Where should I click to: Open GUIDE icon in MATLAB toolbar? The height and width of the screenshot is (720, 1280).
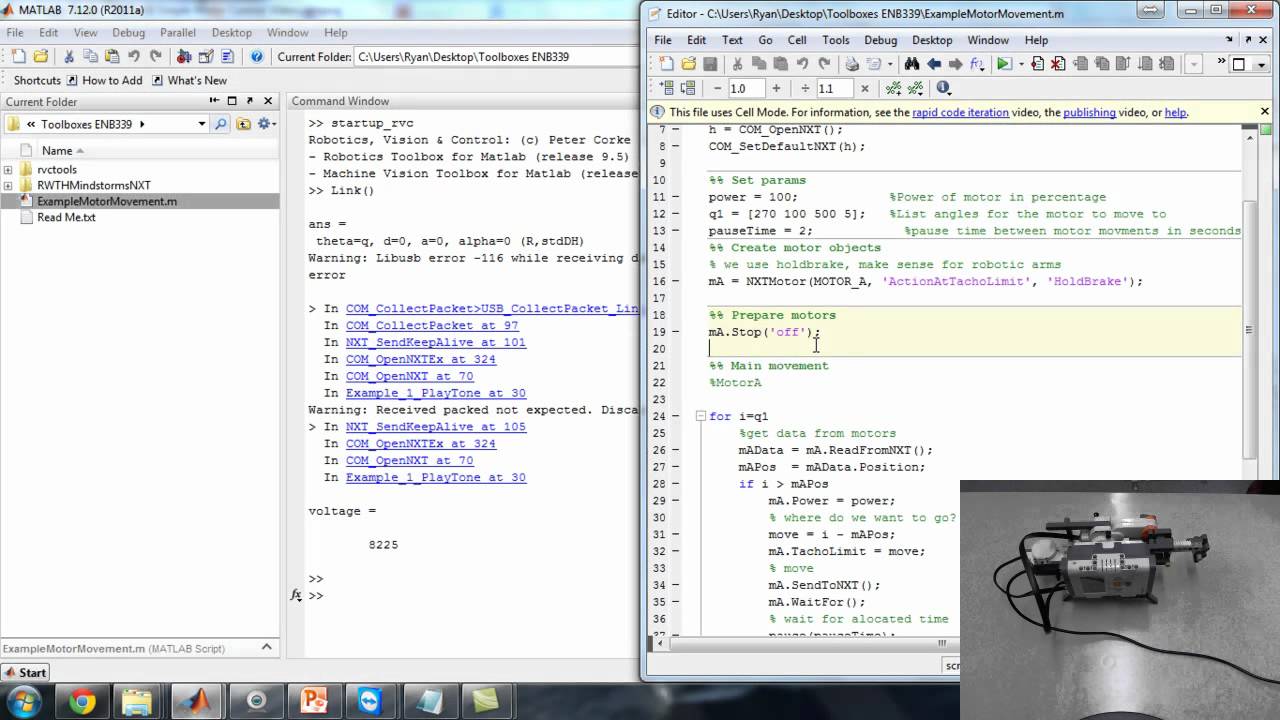[206, 57]
